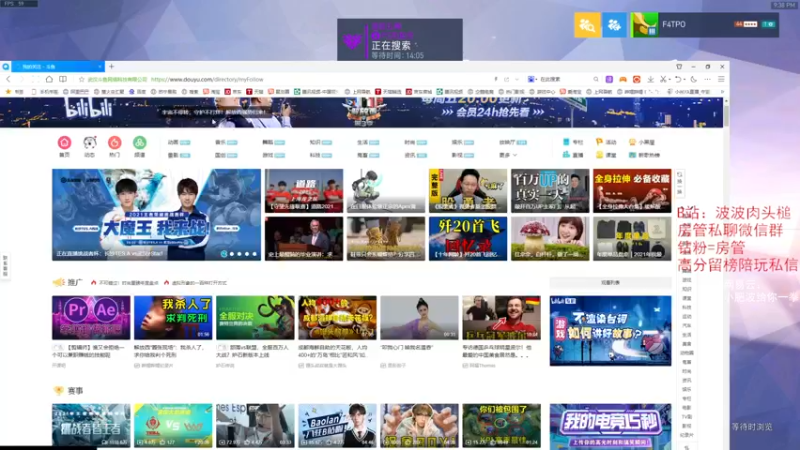Open the 热门 trending icon
Image resolution: width=800 pixels, height=450 pixels.
114,142
